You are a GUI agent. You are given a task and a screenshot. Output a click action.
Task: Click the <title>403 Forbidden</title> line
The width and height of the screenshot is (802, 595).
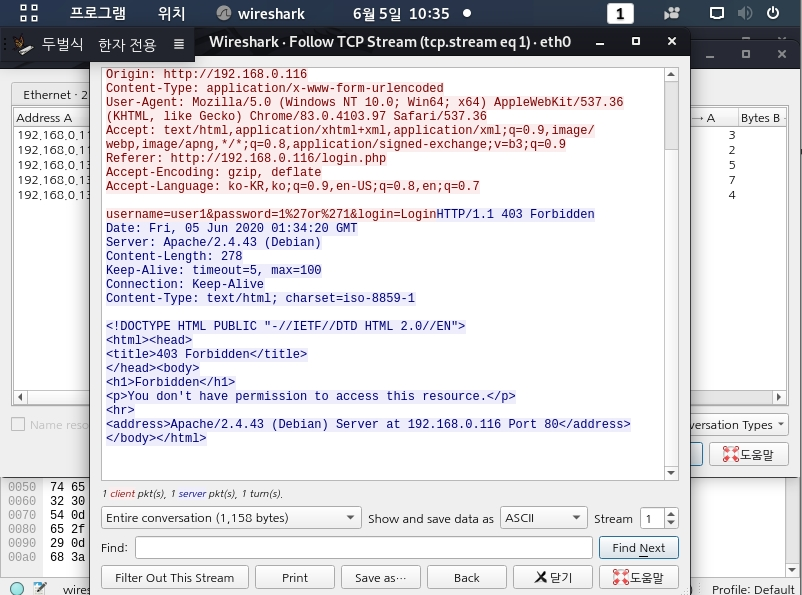pos(206,354)
